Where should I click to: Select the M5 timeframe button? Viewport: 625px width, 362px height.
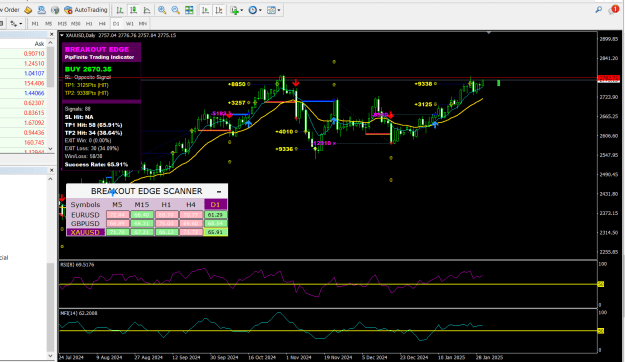[x=48, y=24]
